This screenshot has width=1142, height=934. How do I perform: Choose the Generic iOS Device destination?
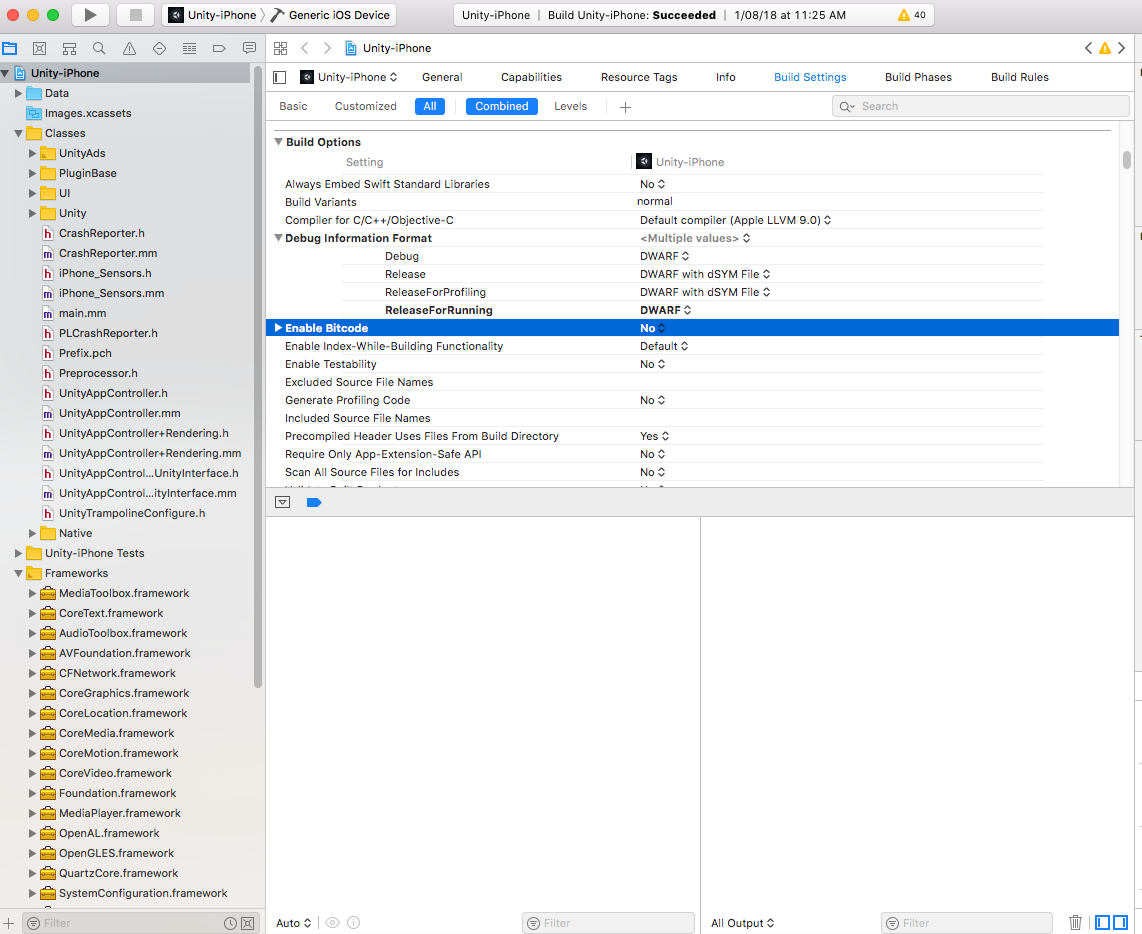330,15
